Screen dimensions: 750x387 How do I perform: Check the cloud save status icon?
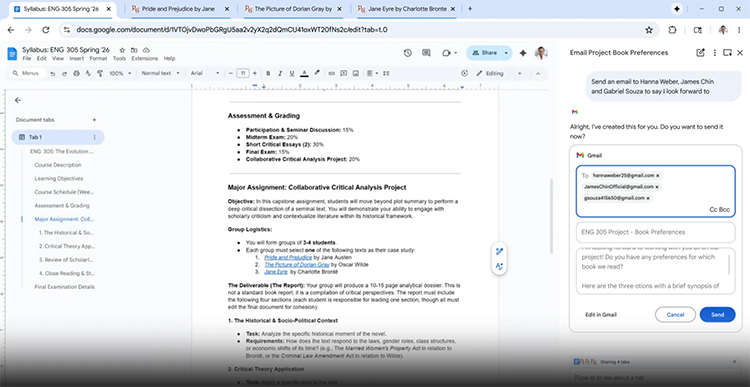[x=146, y=50]
